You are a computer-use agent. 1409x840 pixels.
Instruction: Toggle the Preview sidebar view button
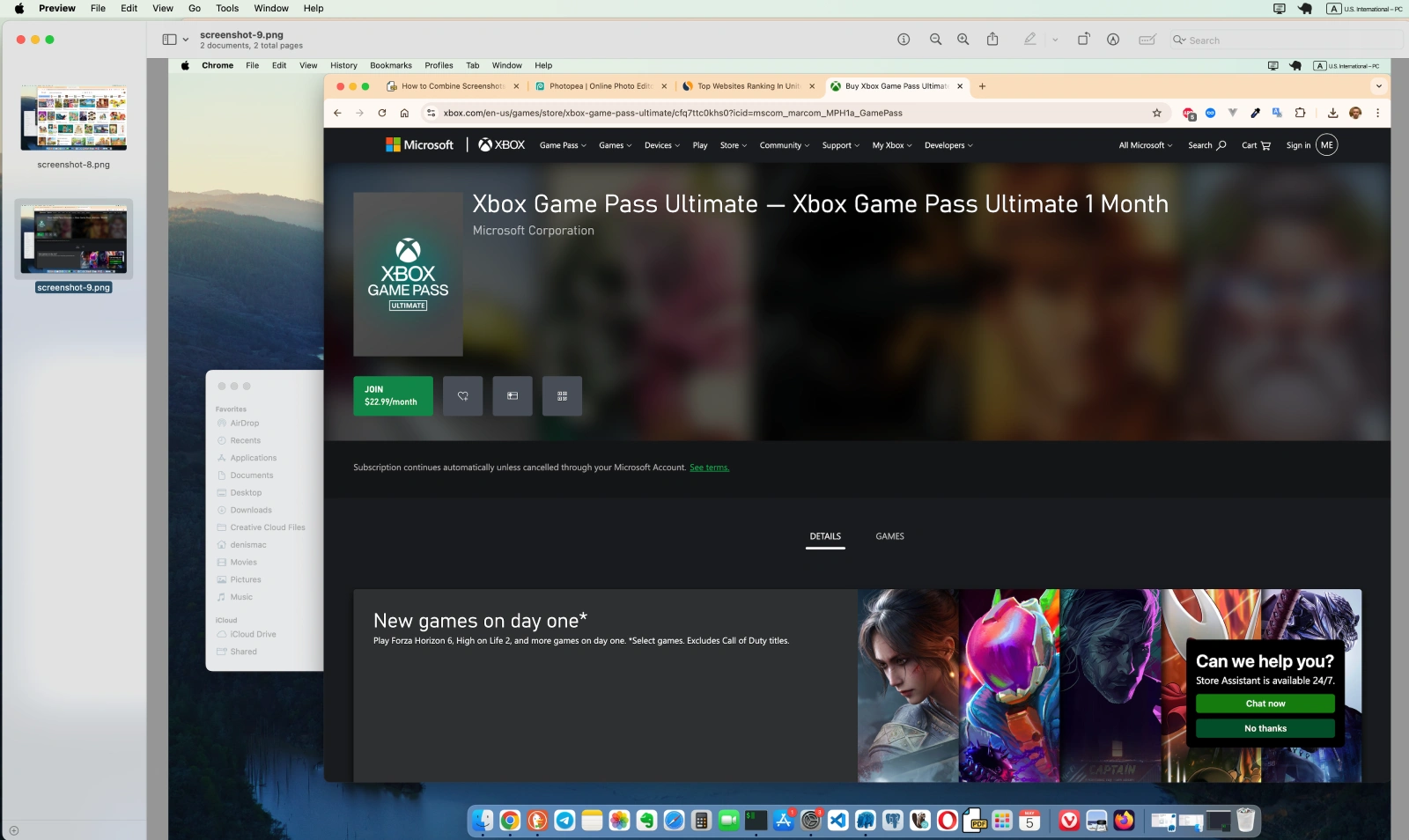(169, 40)
